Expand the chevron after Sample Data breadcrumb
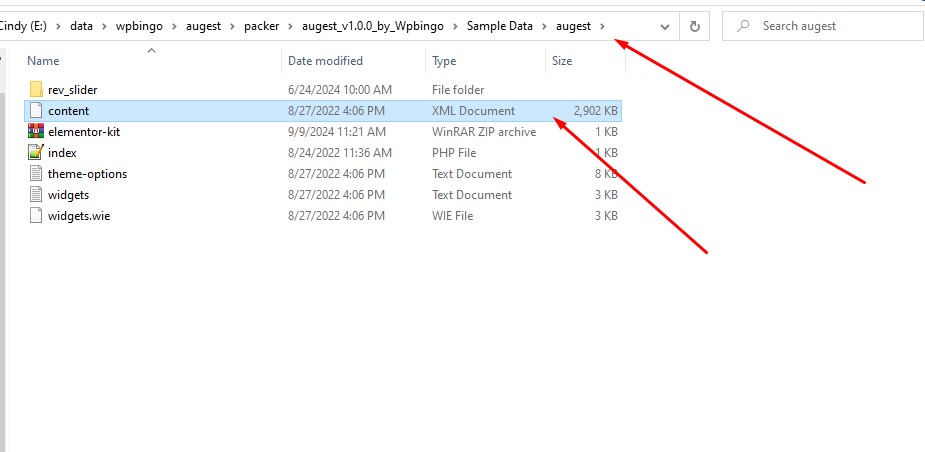Screen dimensions: 925x452 545,25
